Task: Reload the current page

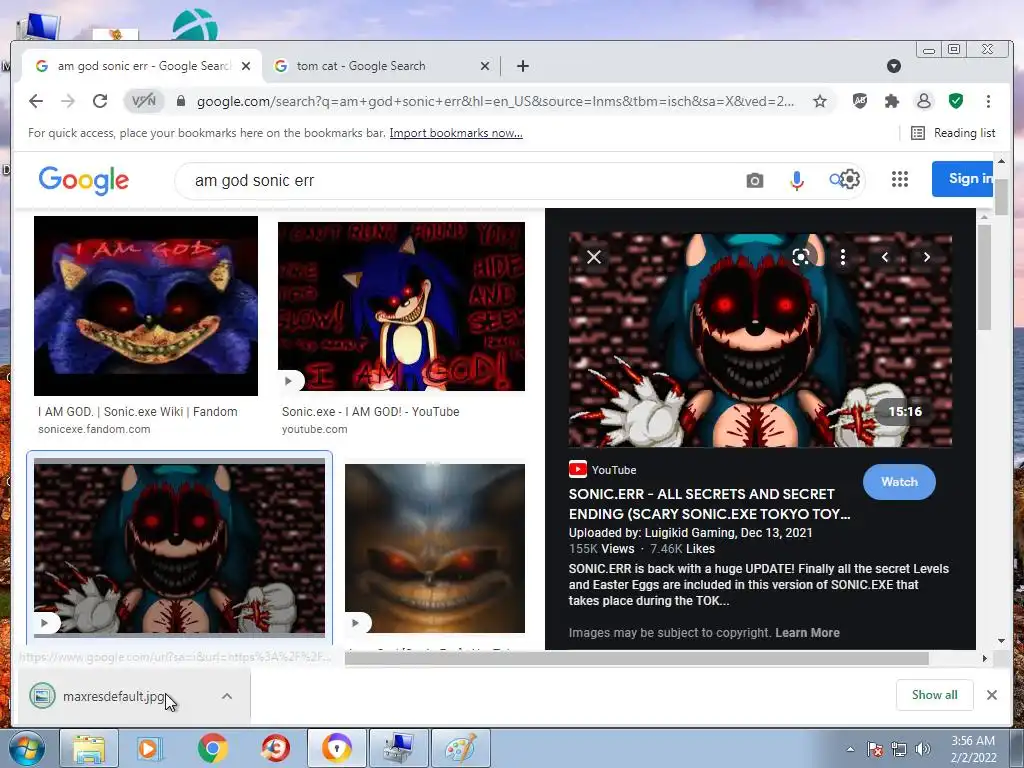Action: pos(100,101)
